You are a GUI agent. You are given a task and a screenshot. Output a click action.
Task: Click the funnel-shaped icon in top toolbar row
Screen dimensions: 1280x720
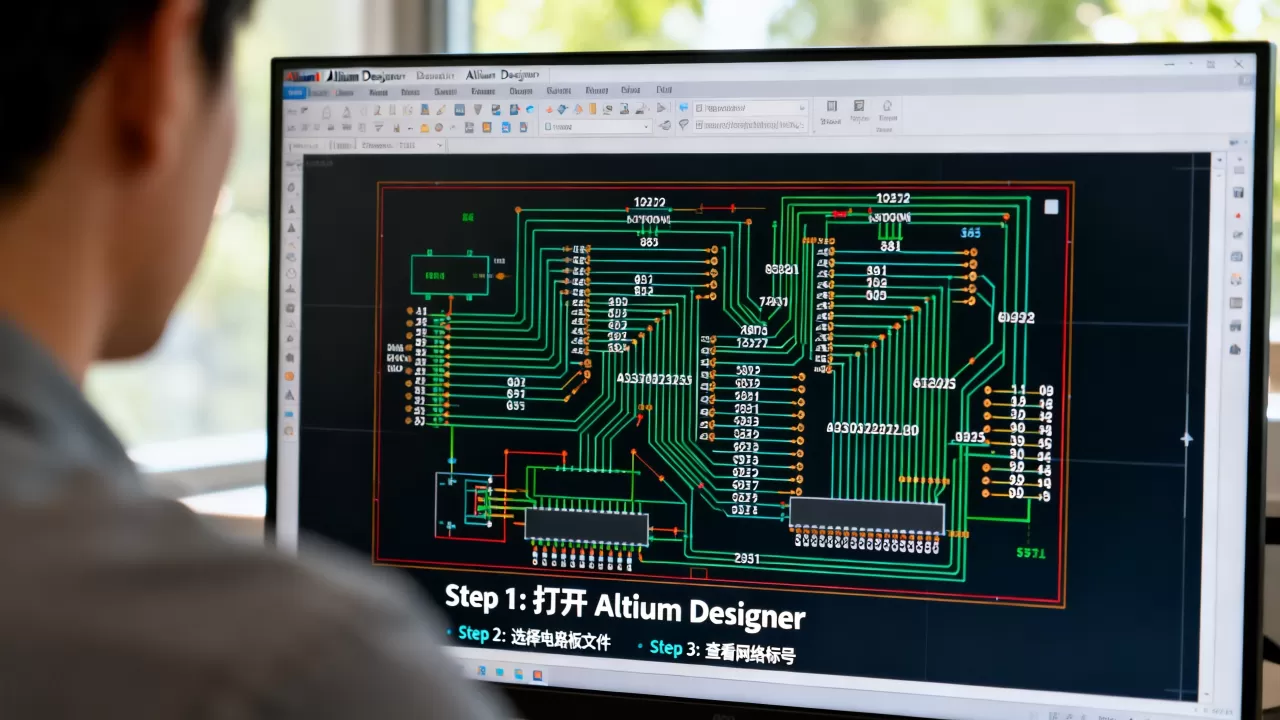point(478,109)
